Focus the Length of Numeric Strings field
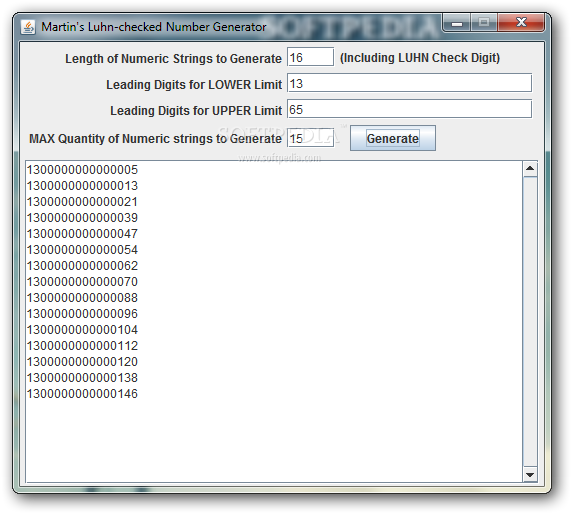The width and height of the screenshot is (572, 514). click(x=310, y=57)
